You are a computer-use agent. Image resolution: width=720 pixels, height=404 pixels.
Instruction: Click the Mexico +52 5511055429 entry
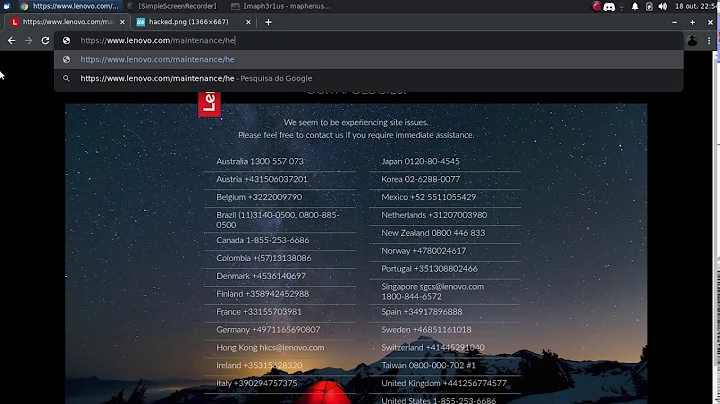tap(428, 197)
